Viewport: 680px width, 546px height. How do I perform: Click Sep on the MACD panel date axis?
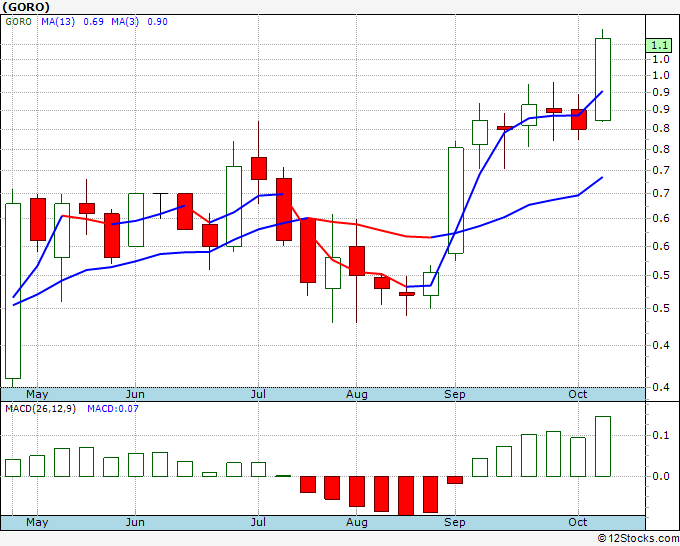454,522
